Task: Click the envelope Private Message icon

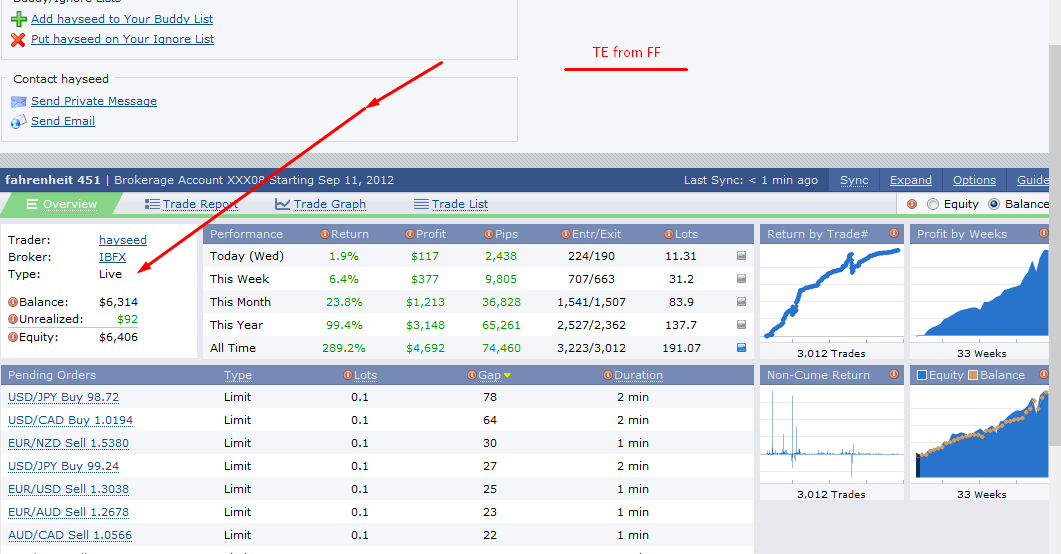Action: click(x=18, y=102)
